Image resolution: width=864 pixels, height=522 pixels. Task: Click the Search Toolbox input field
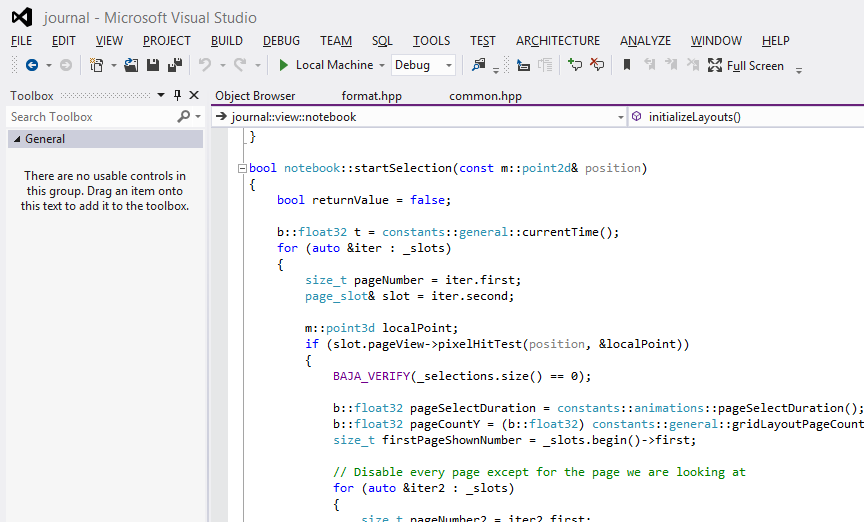coord(90,117)
